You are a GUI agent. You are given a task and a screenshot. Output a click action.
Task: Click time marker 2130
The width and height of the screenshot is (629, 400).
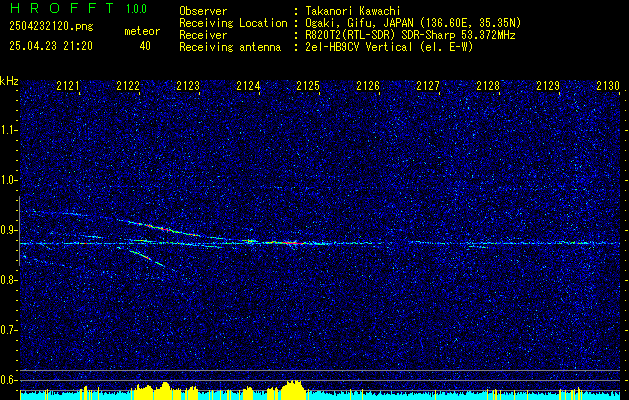click(608, 86)
